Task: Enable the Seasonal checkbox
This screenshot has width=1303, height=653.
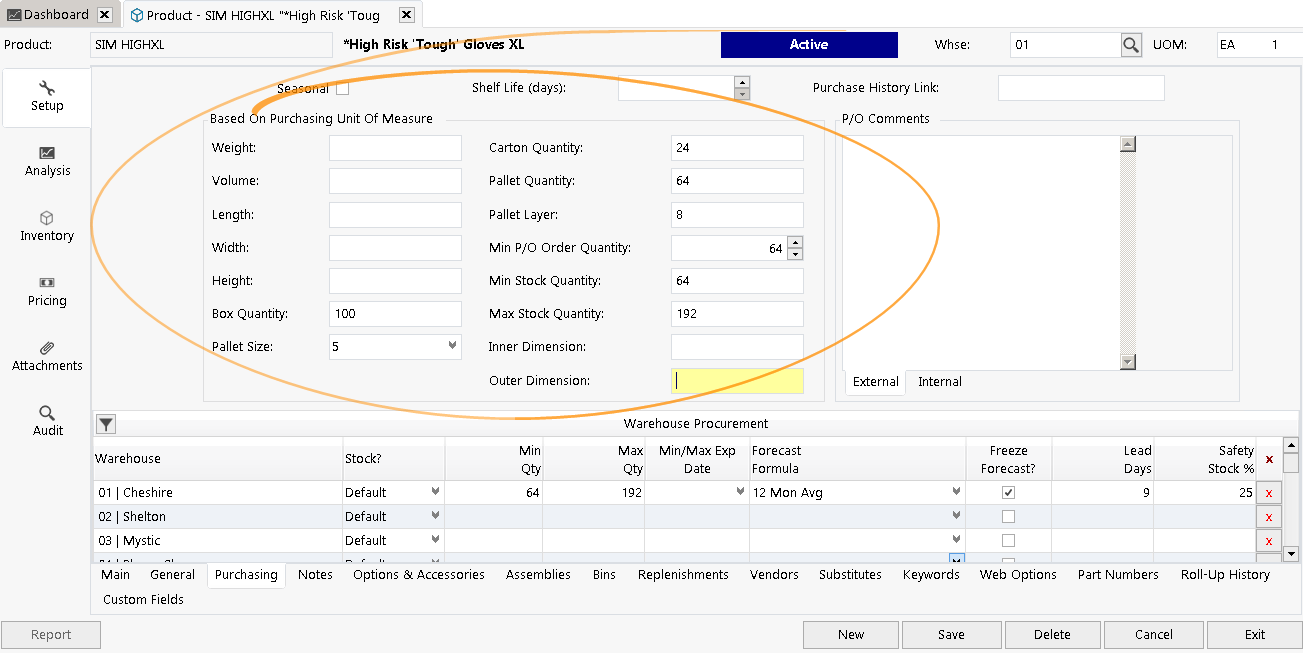Action: coord(343,89)
